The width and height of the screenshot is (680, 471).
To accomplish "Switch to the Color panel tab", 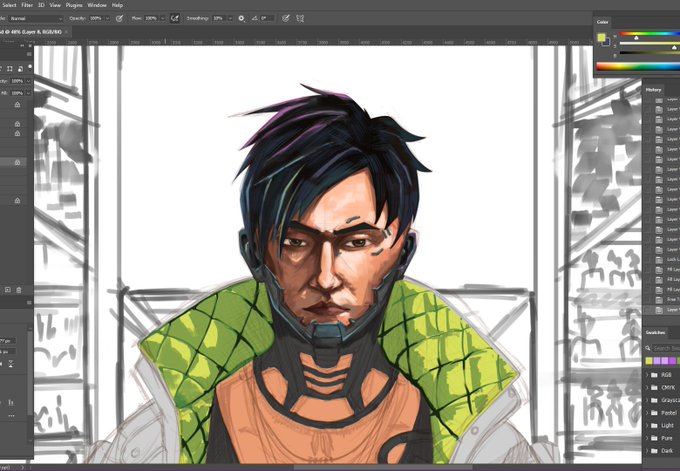I will (602, 22).
